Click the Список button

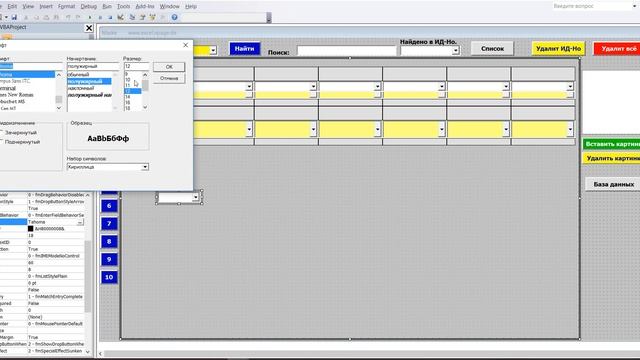(492, 49)
